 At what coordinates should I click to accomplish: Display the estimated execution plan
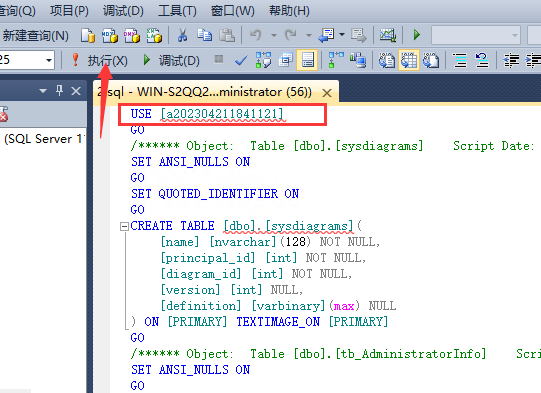pos(263,60)
